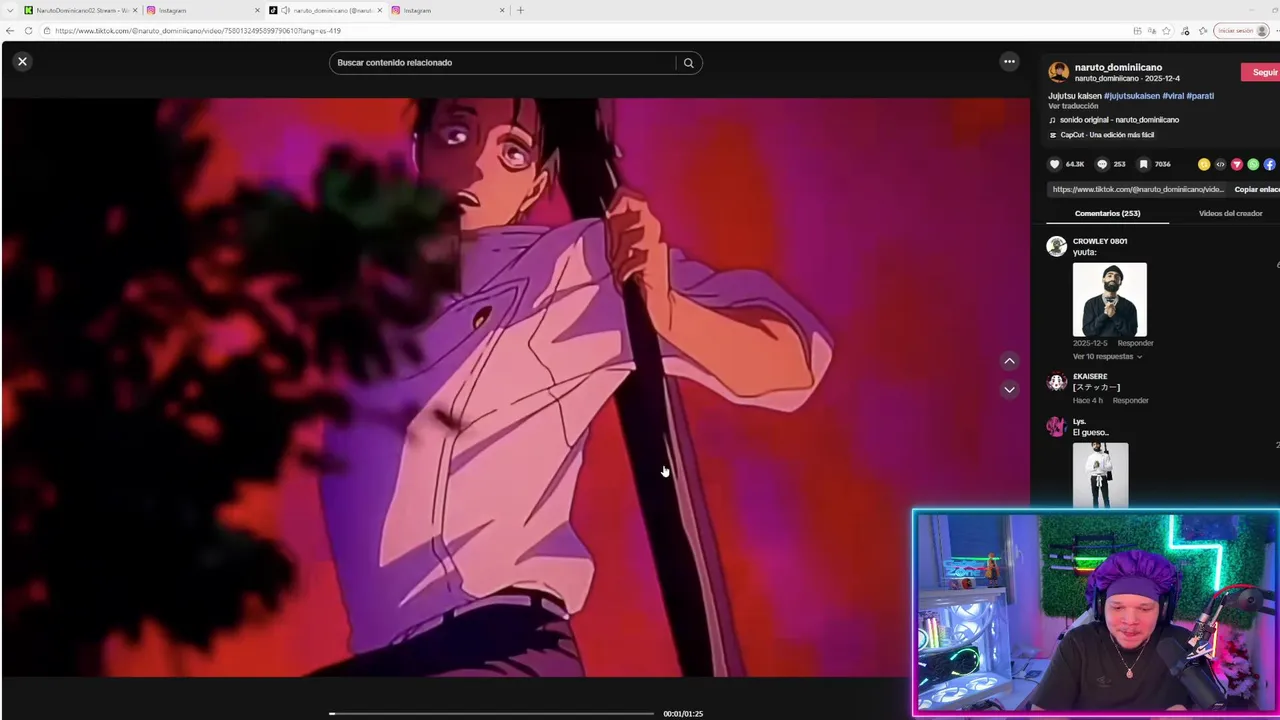
Task: Expand Ver 10 respuestas under CROWLEY's comment
Action: coord(1107,356)
